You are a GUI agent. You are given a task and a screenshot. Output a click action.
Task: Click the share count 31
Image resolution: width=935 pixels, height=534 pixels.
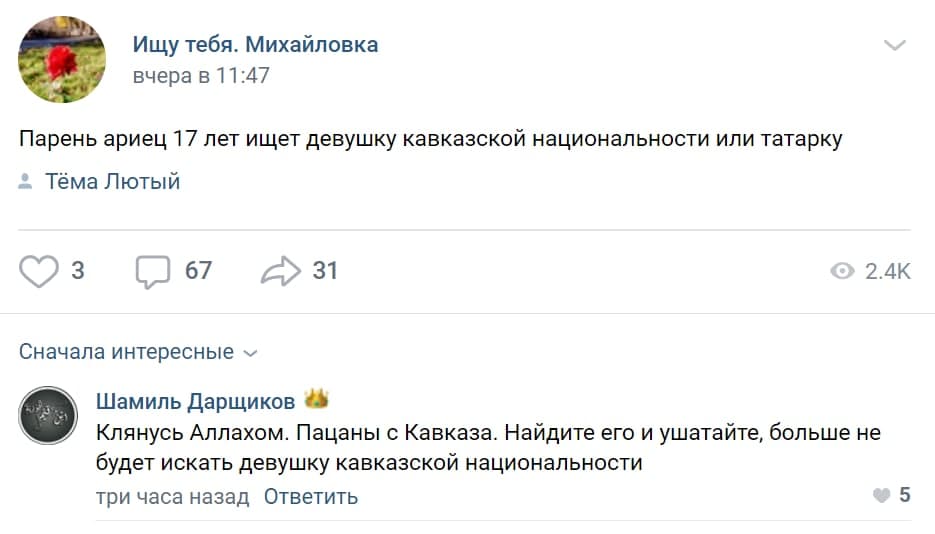325,271
